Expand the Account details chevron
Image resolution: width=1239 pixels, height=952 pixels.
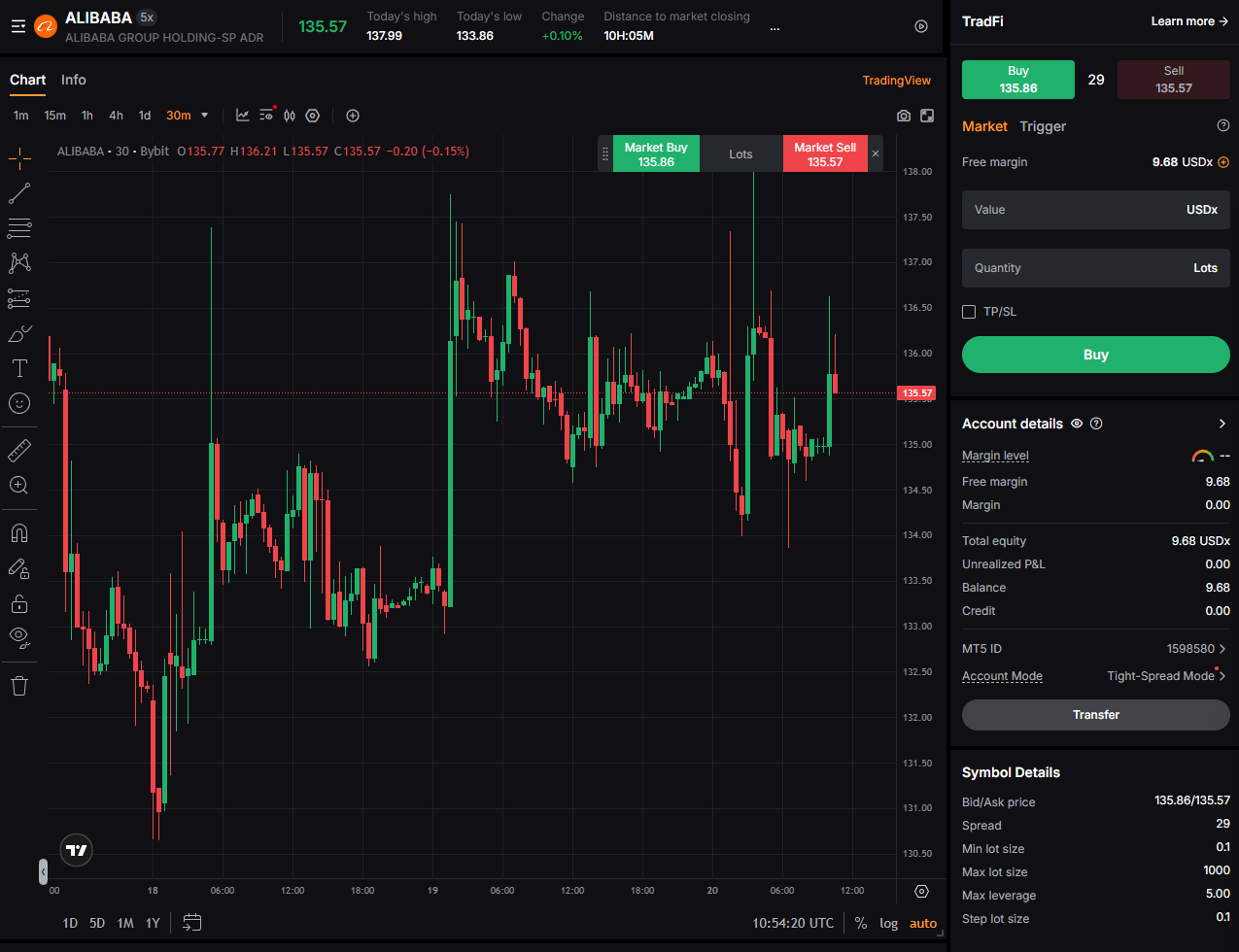click(1222, 424)
